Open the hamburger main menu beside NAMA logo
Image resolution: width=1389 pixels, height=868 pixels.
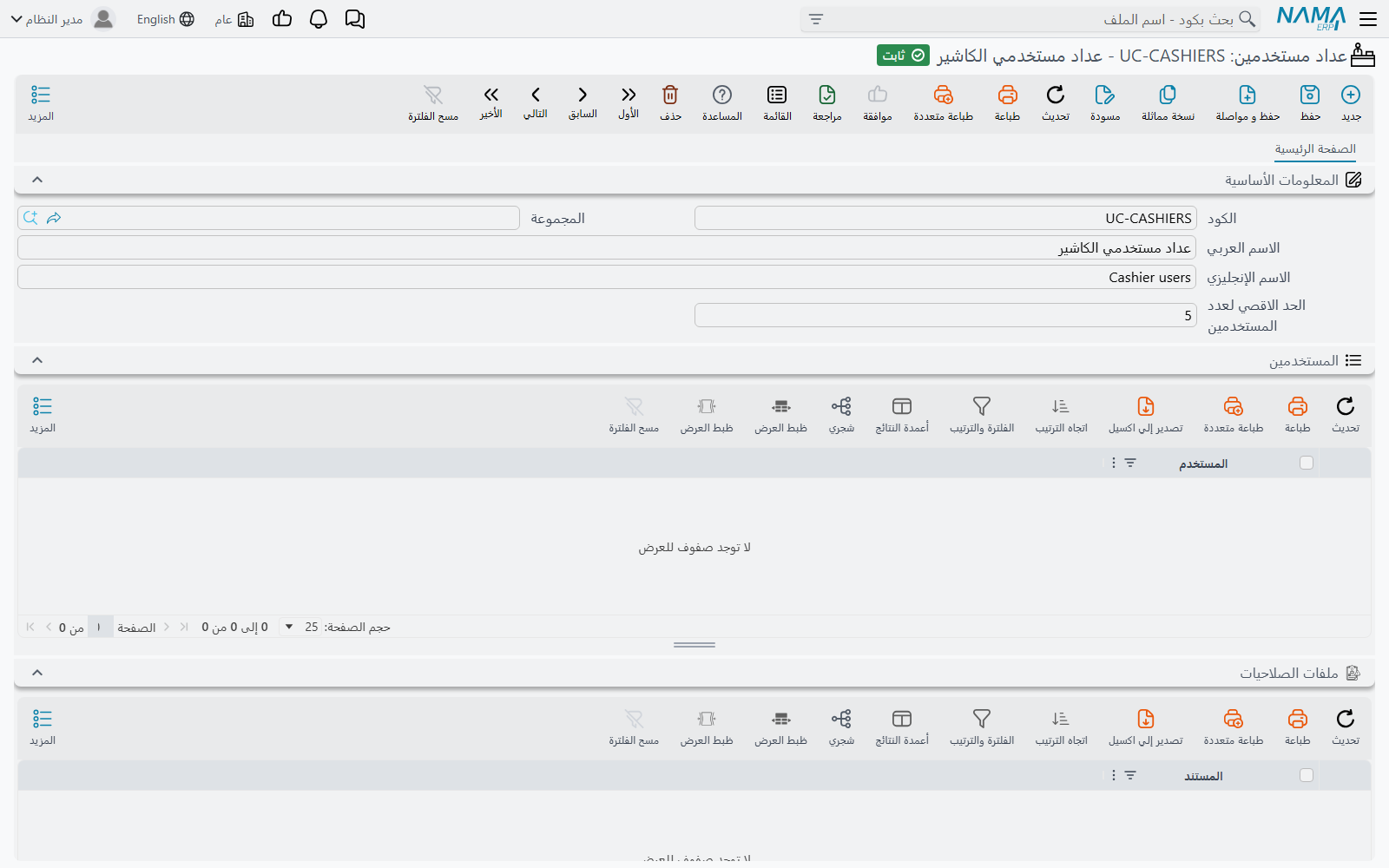click(1368, 19)
